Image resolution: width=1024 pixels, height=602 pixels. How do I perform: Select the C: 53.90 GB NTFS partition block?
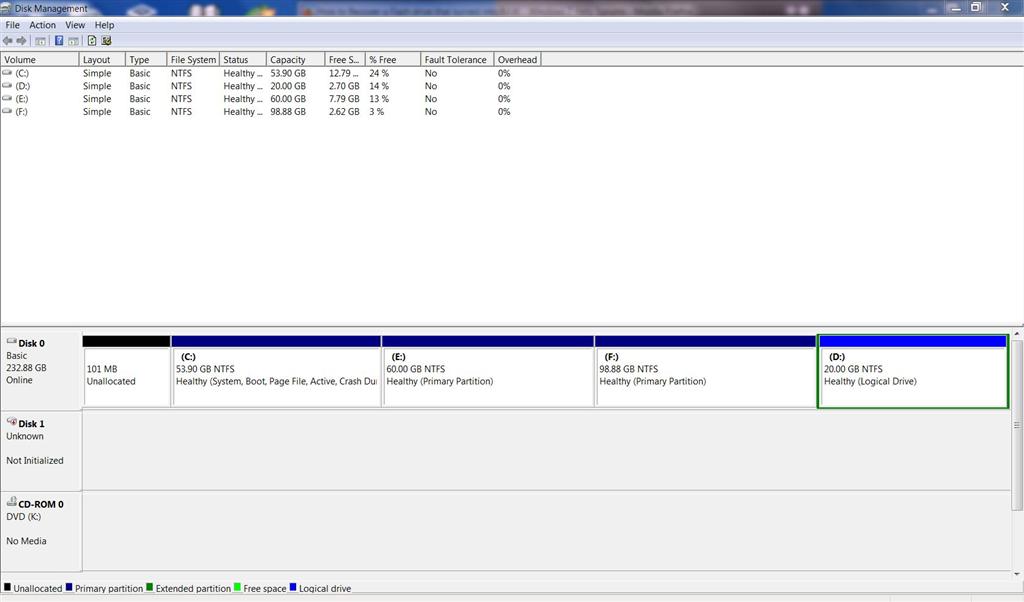[276, 372]
